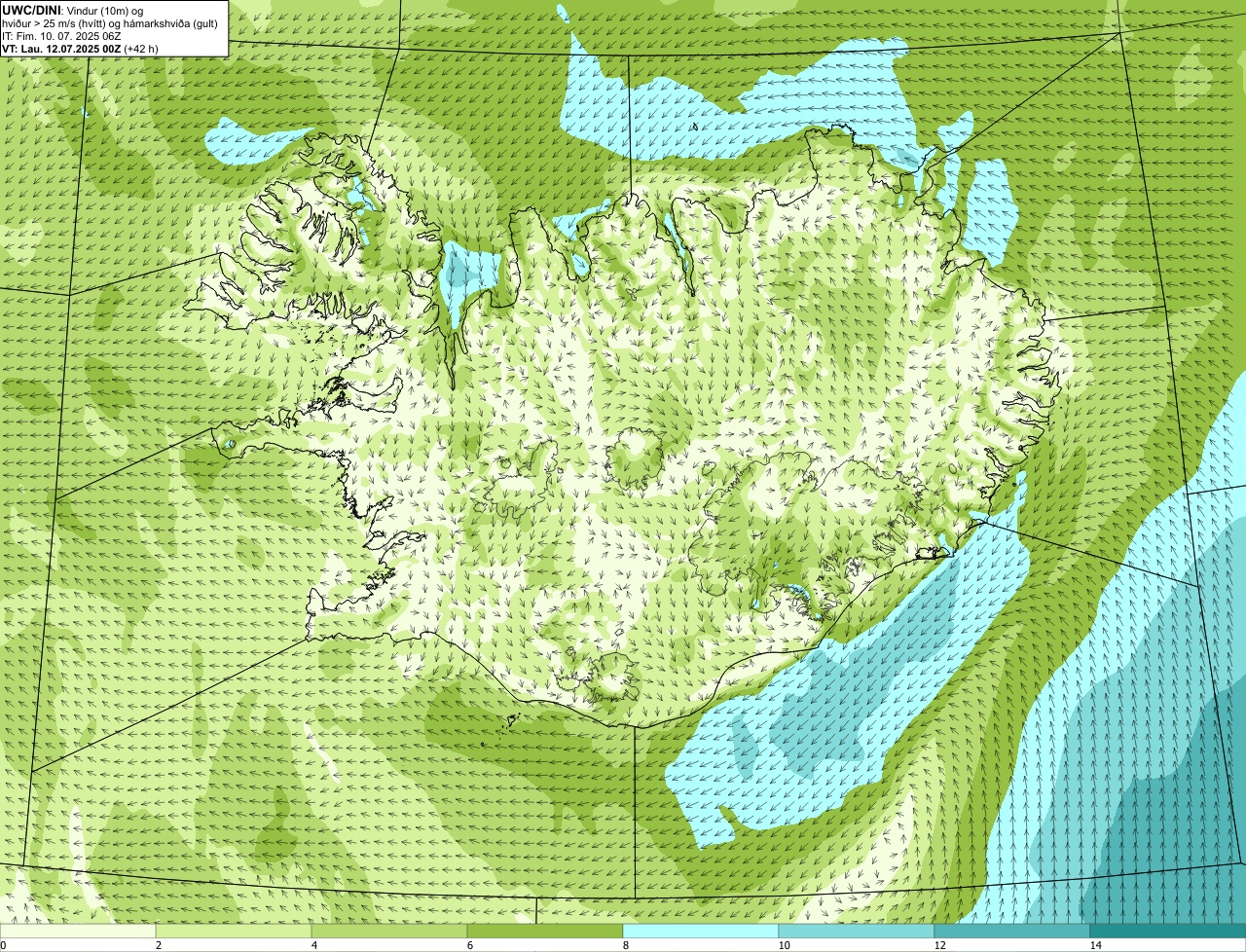This screenshot has width=1246, height=952.
Task: Click the '10' label on the color scale
Action: (784, 945)
